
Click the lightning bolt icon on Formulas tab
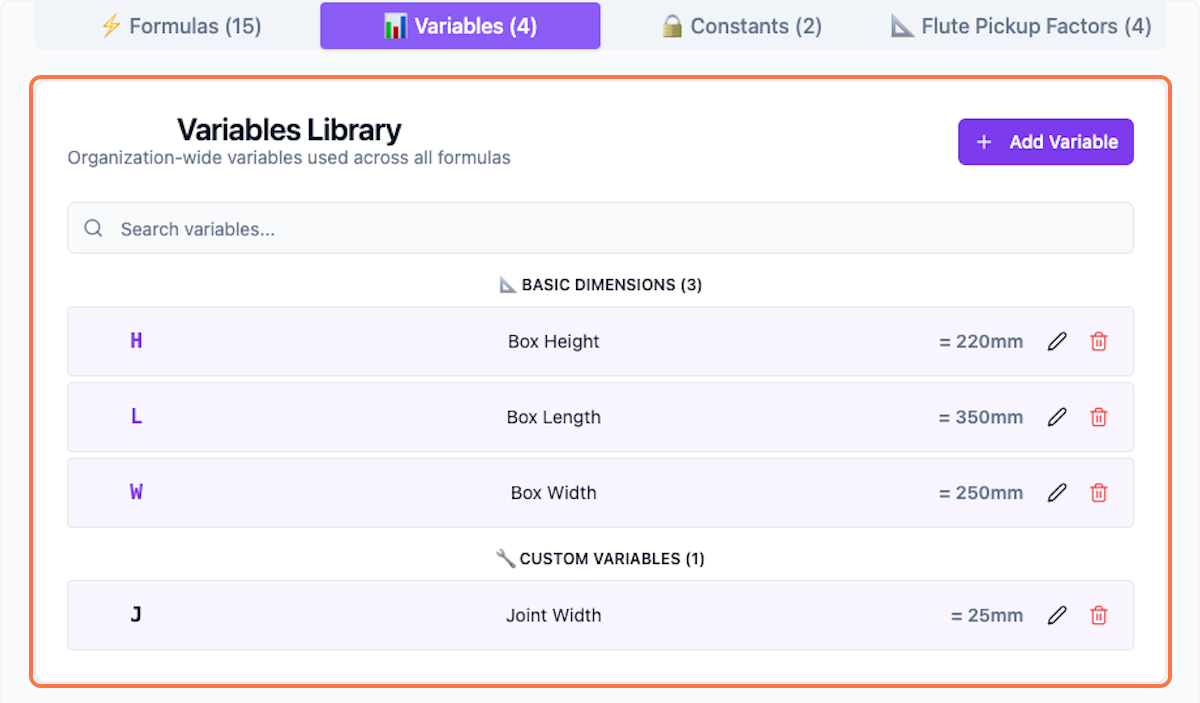110,26
